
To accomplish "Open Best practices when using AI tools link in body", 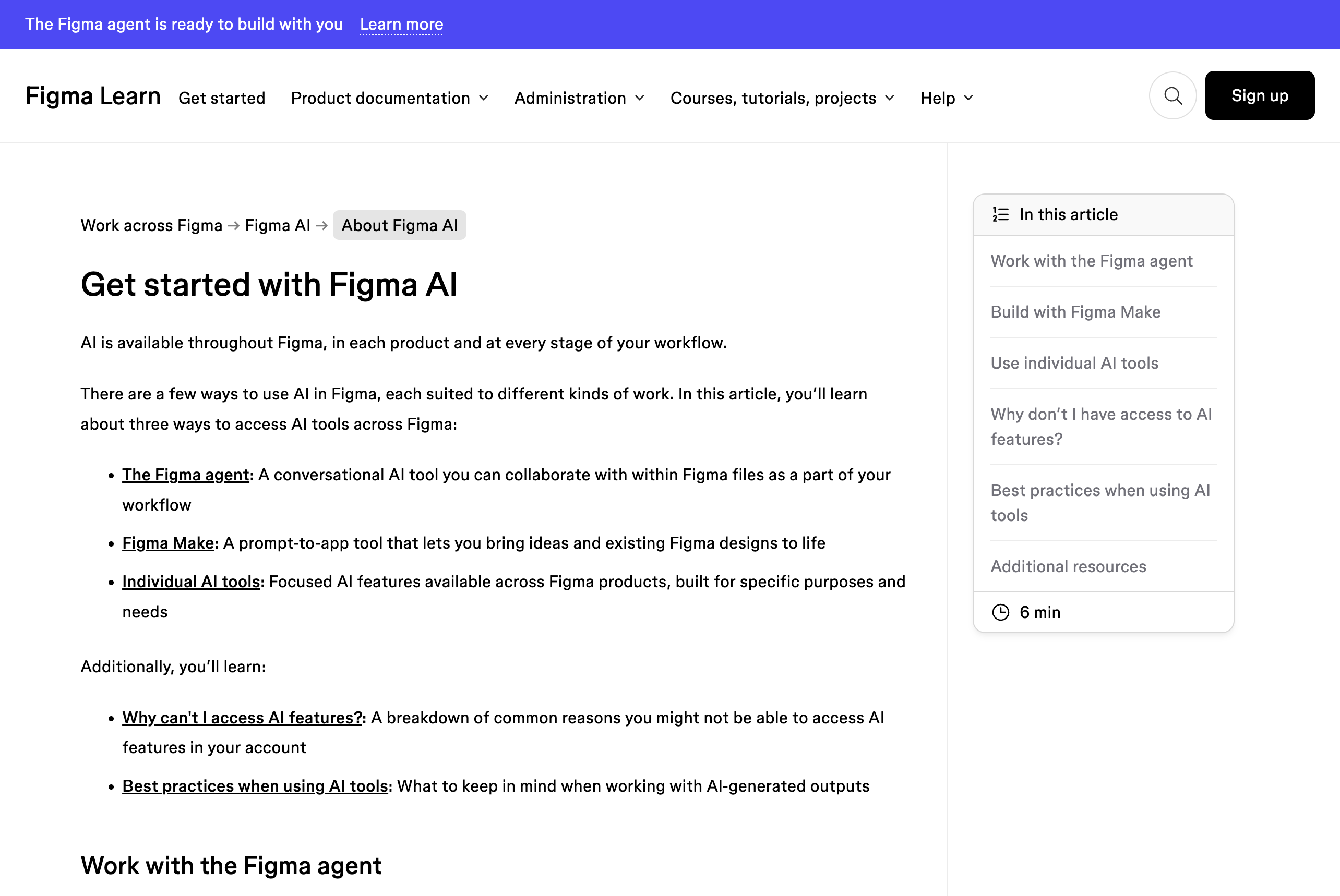I will 255,786.
